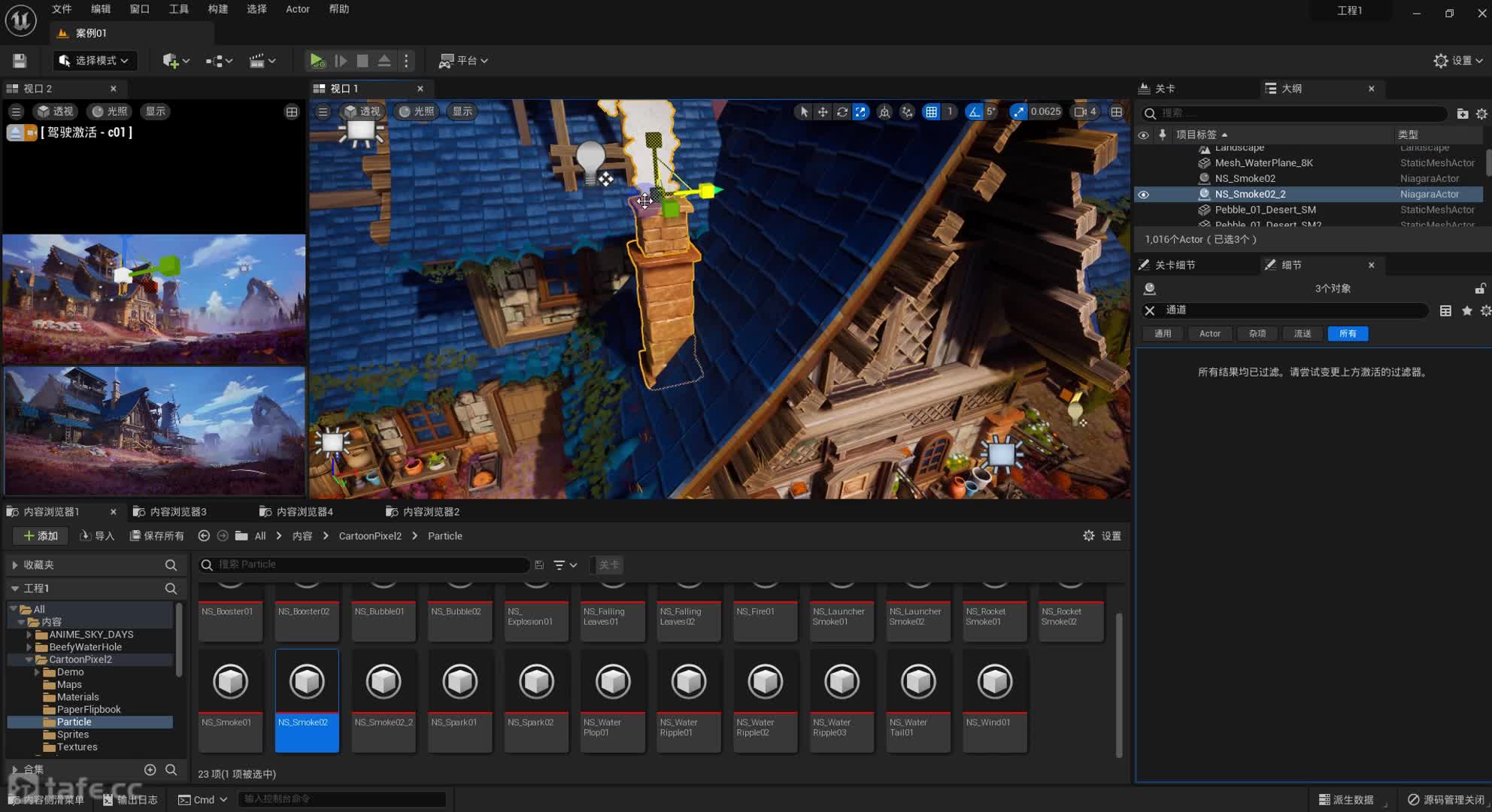Viewport: 1492px width, 812px height.
Task: Open the 工具 menu
Action: point(179,9)
